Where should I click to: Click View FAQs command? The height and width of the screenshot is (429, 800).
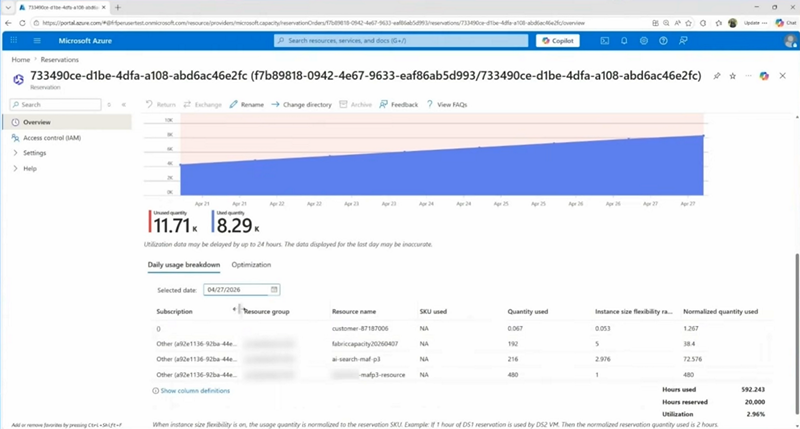click(446, 105)
